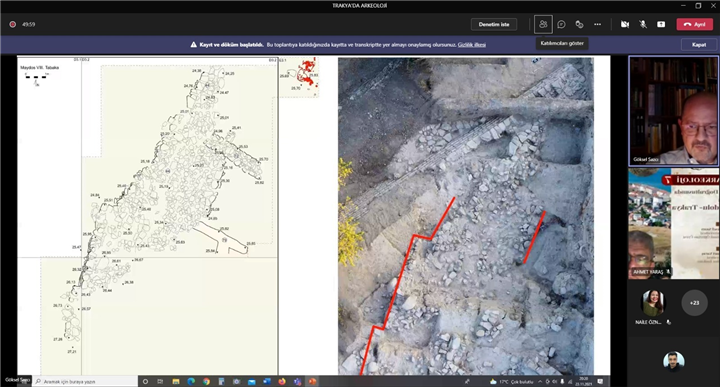Click the TRAKYA'DA ARKEOLOJİ window title
The height and width of the screenshot is (387, 720).
(x=360, y=6)
